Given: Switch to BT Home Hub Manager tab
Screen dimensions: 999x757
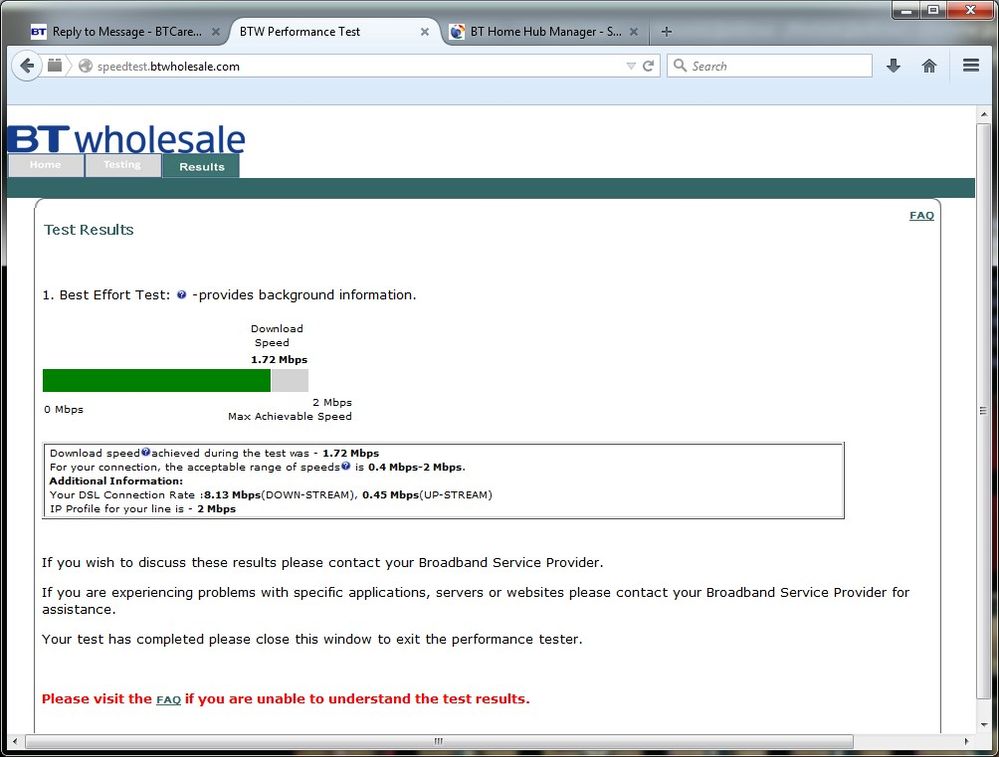Looking at the screenshot, I should pyautogui.click(x=545, y=31).
